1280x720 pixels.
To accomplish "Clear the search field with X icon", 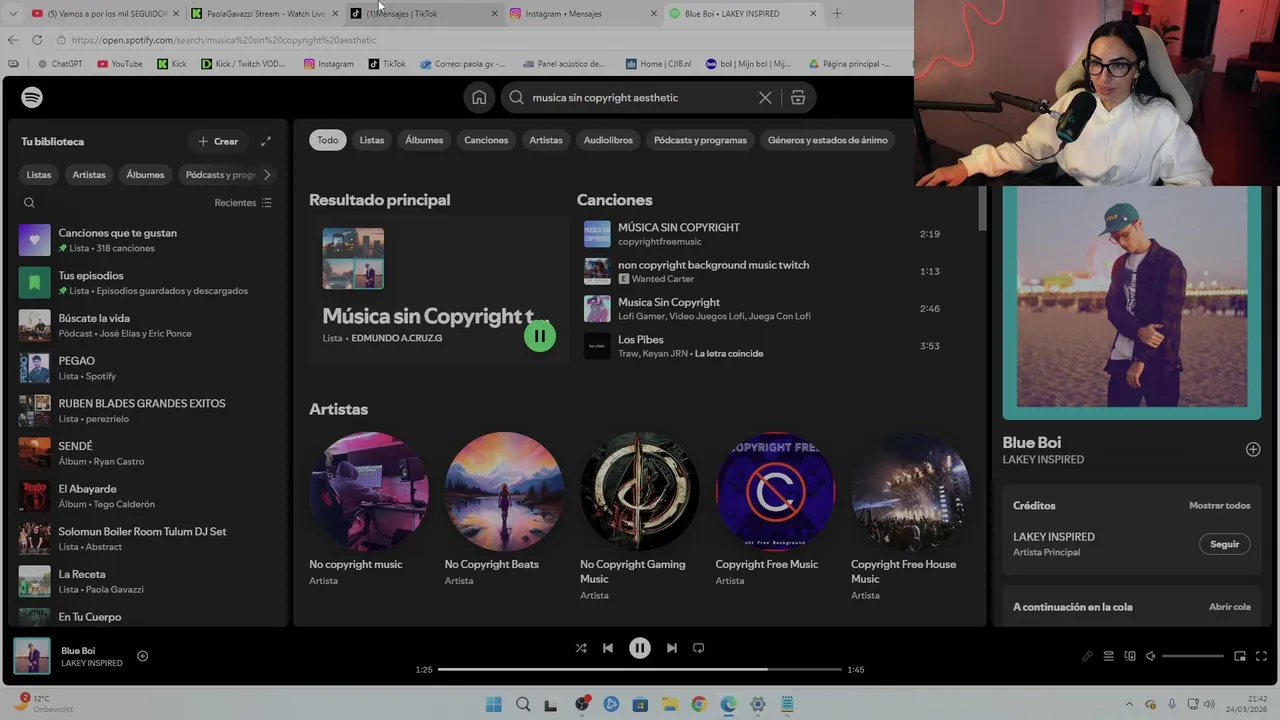I will pos(765,97).
